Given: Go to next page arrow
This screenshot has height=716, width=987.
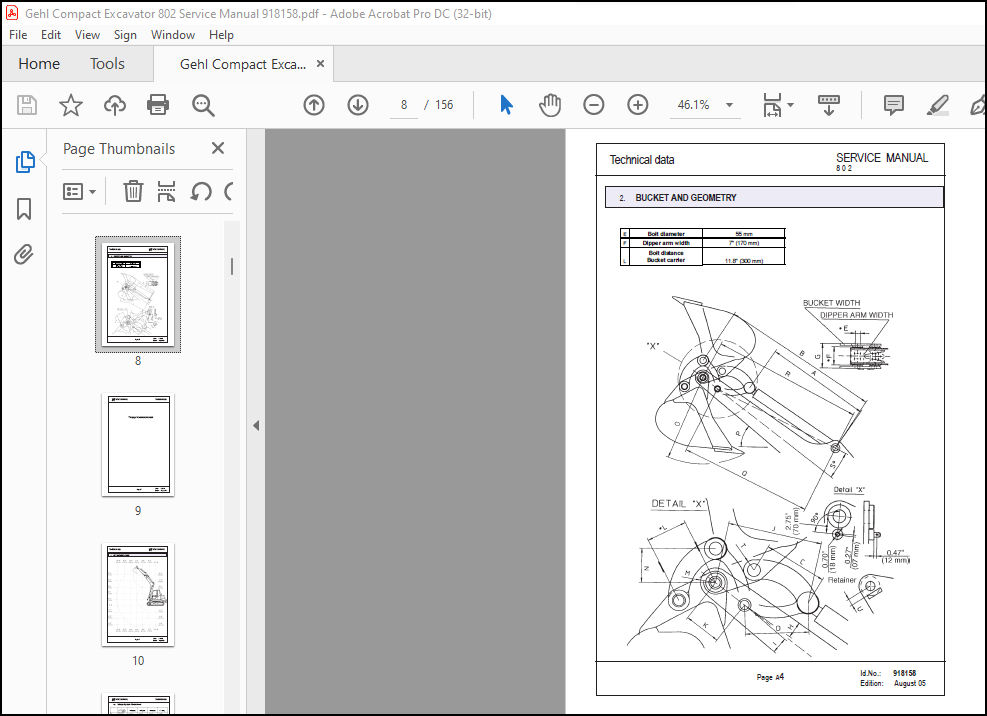Looking at the screenshot, I should [x=358, y=105].
